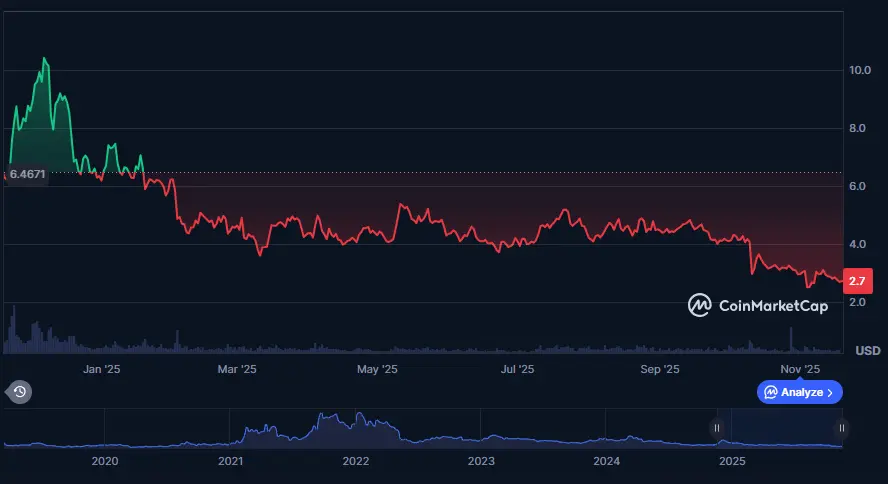The width and height of the screenshot is (888, 484).
Task: Click the May '25 date axis label
Action: coord(377,369)
